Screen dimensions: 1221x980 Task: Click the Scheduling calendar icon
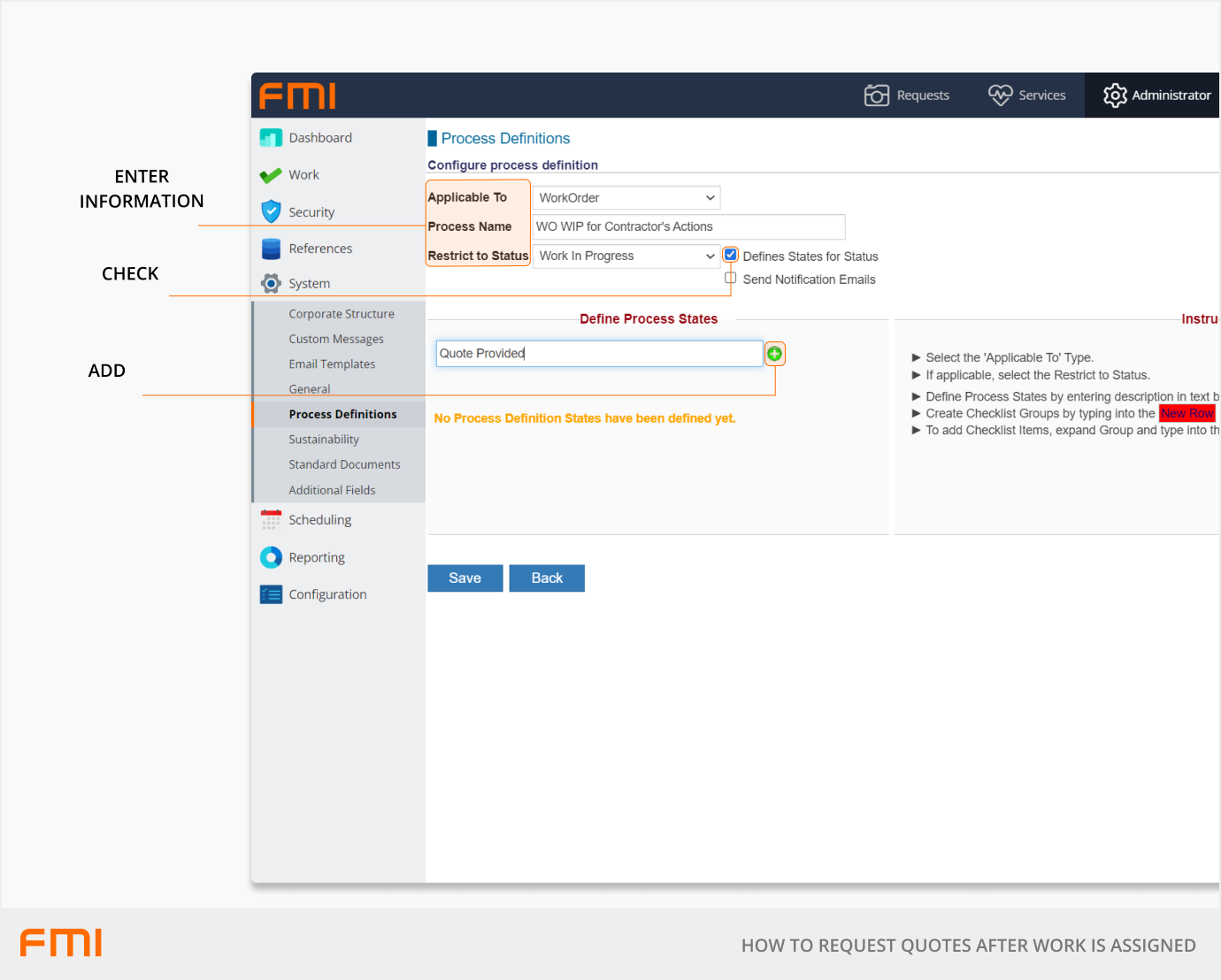[x=271, y=520]
